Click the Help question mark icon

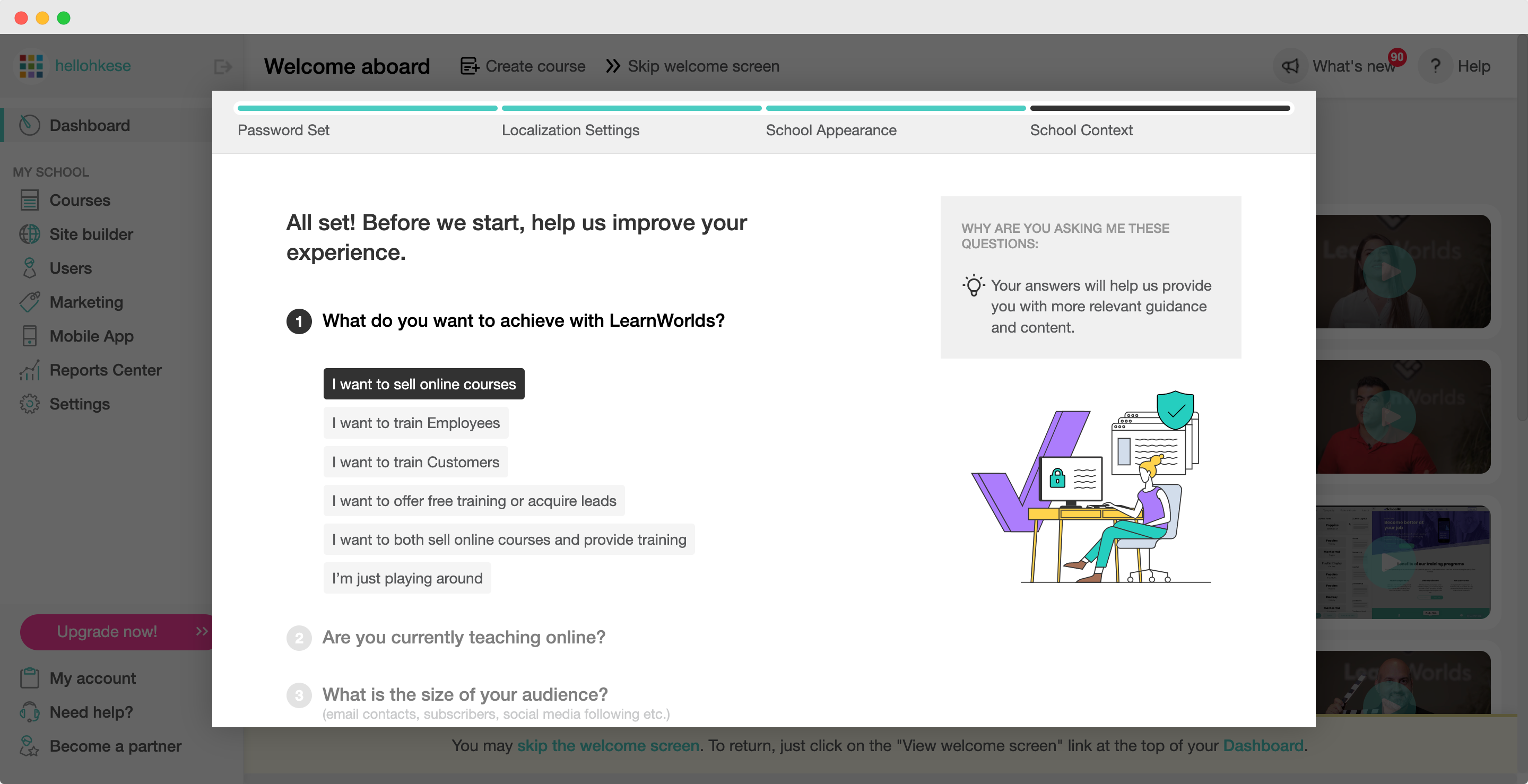click(1435, 66)
